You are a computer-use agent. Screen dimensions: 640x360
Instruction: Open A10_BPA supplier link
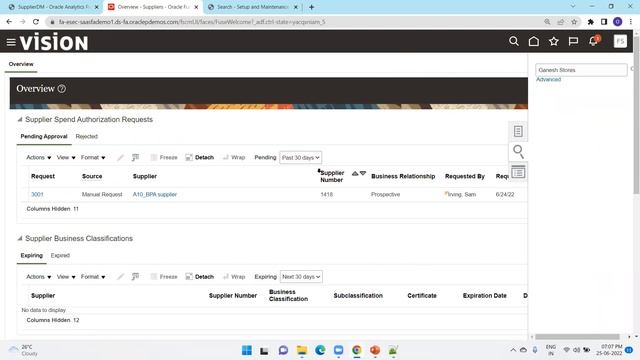pyautogui.click(x=155, y=194)
